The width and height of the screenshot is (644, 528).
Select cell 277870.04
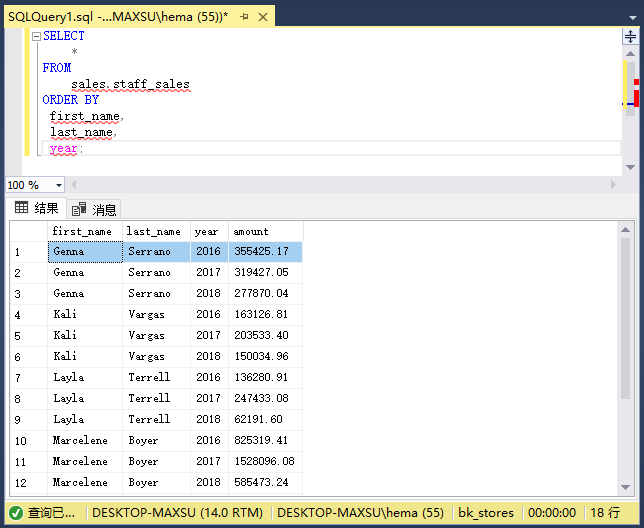coord(265,294)
